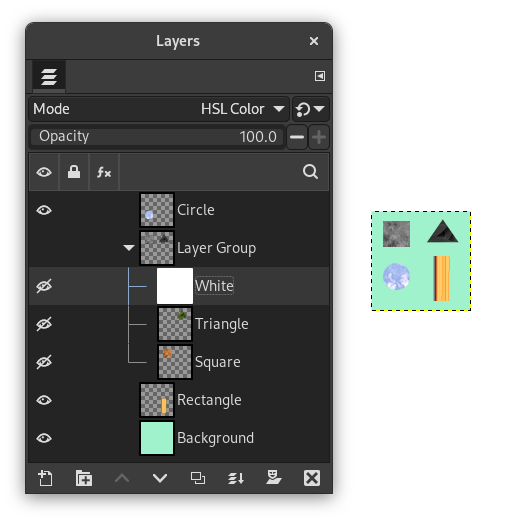508x522 pixels.
Task: Select the Background layer color thumbnail
Action: click(x=157, y=438)
